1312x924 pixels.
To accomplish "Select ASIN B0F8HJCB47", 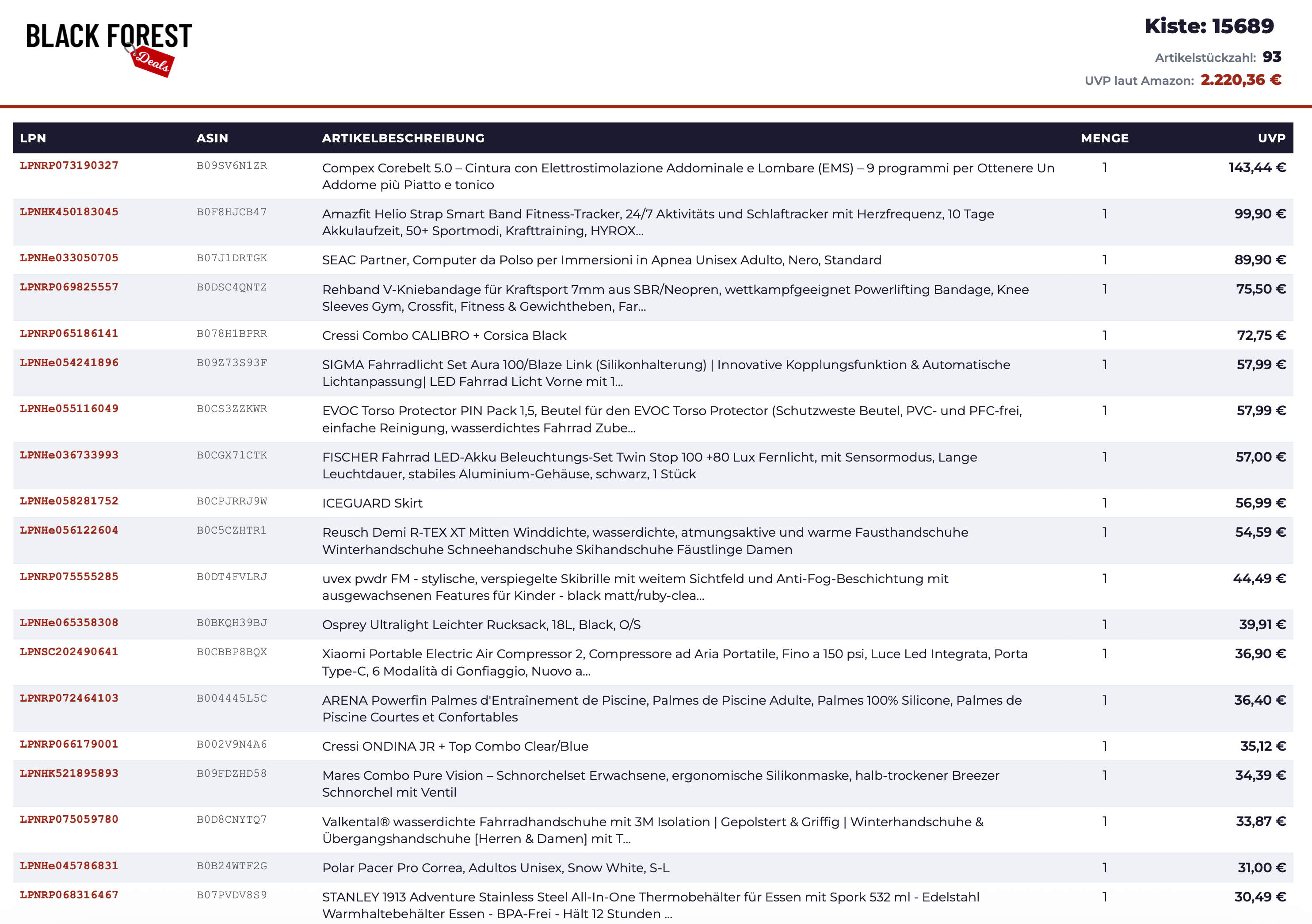I will click(232, 212).
